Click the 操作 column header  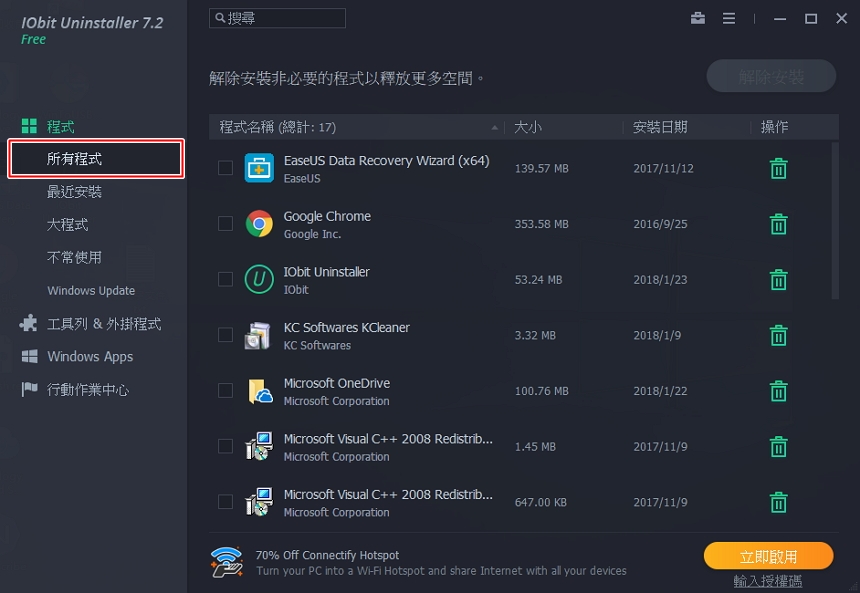coord(774,127)
